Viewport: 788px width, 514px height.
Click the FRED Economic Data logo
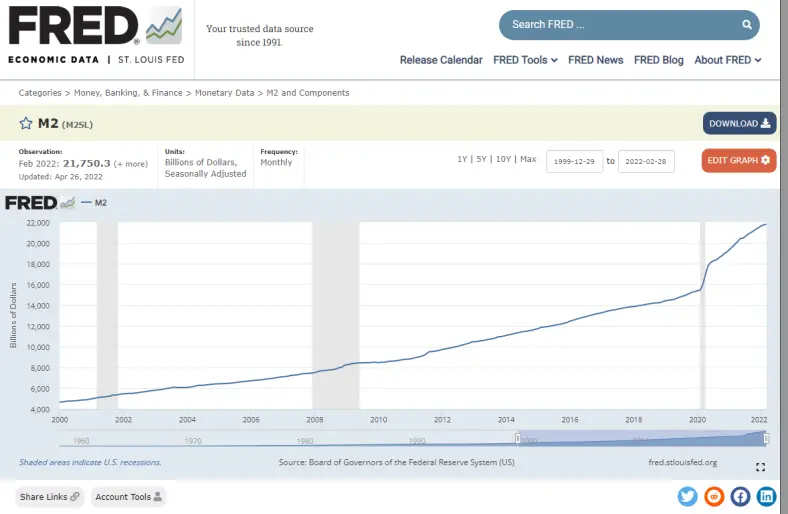pos(95,36)
